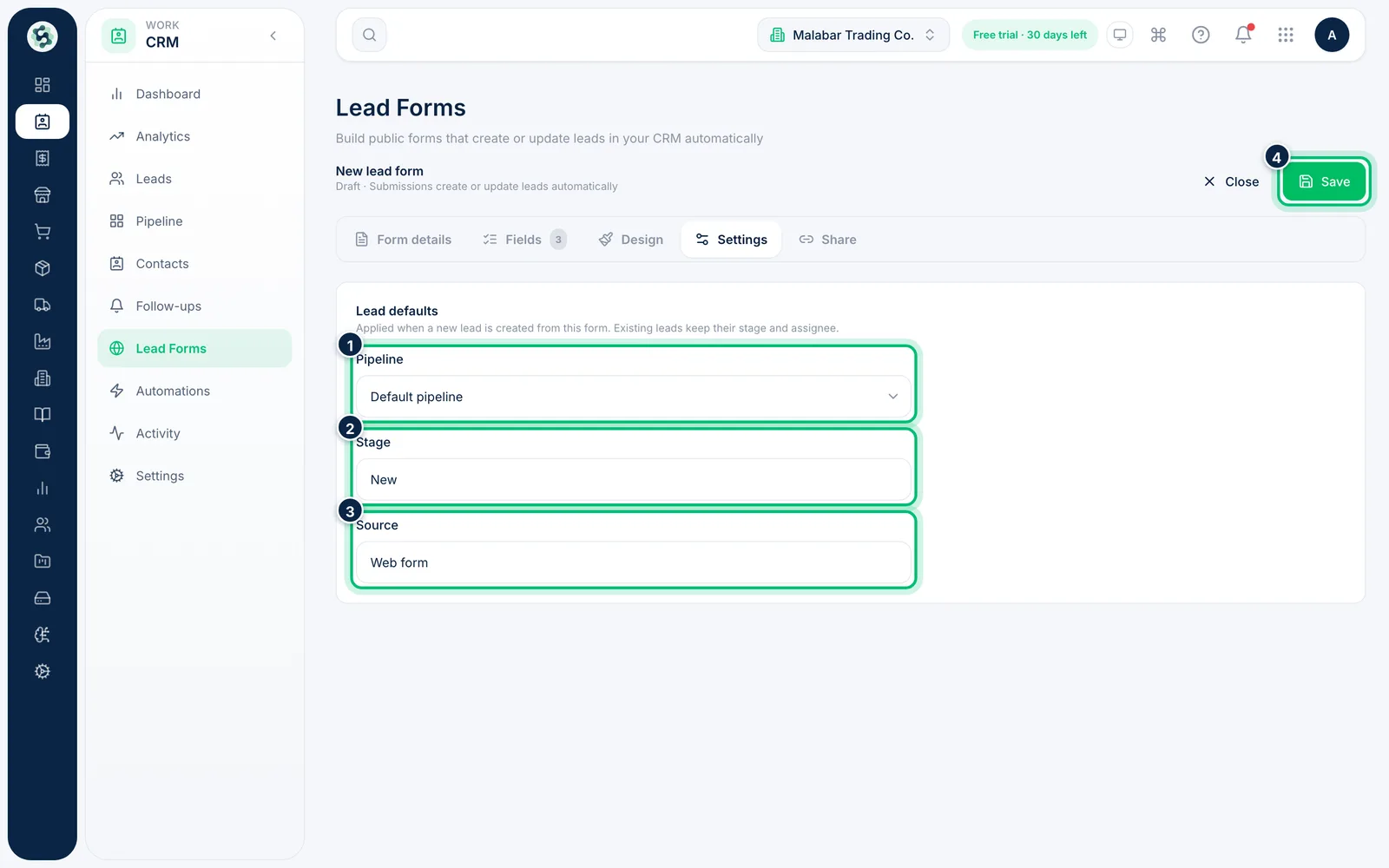The image size is (1389, 868).
Task: Click the search magnifier icon
Action: (369, 35)
